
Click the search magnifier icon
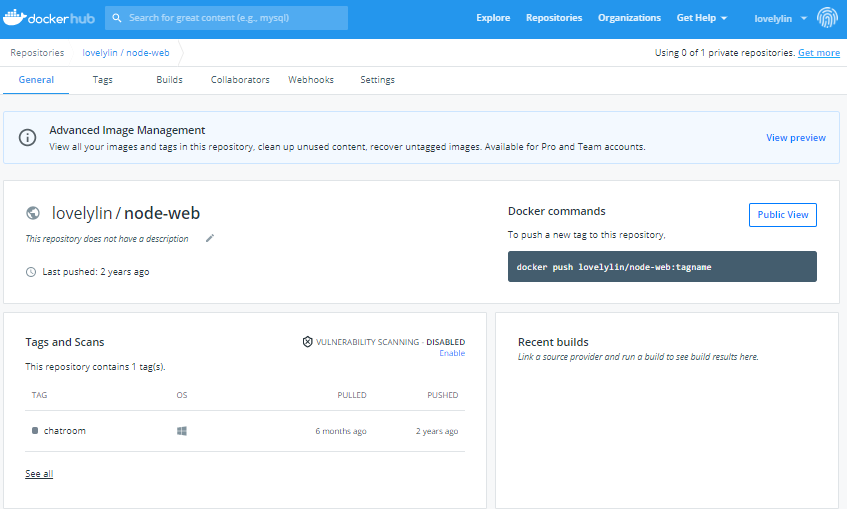[117, 18]
